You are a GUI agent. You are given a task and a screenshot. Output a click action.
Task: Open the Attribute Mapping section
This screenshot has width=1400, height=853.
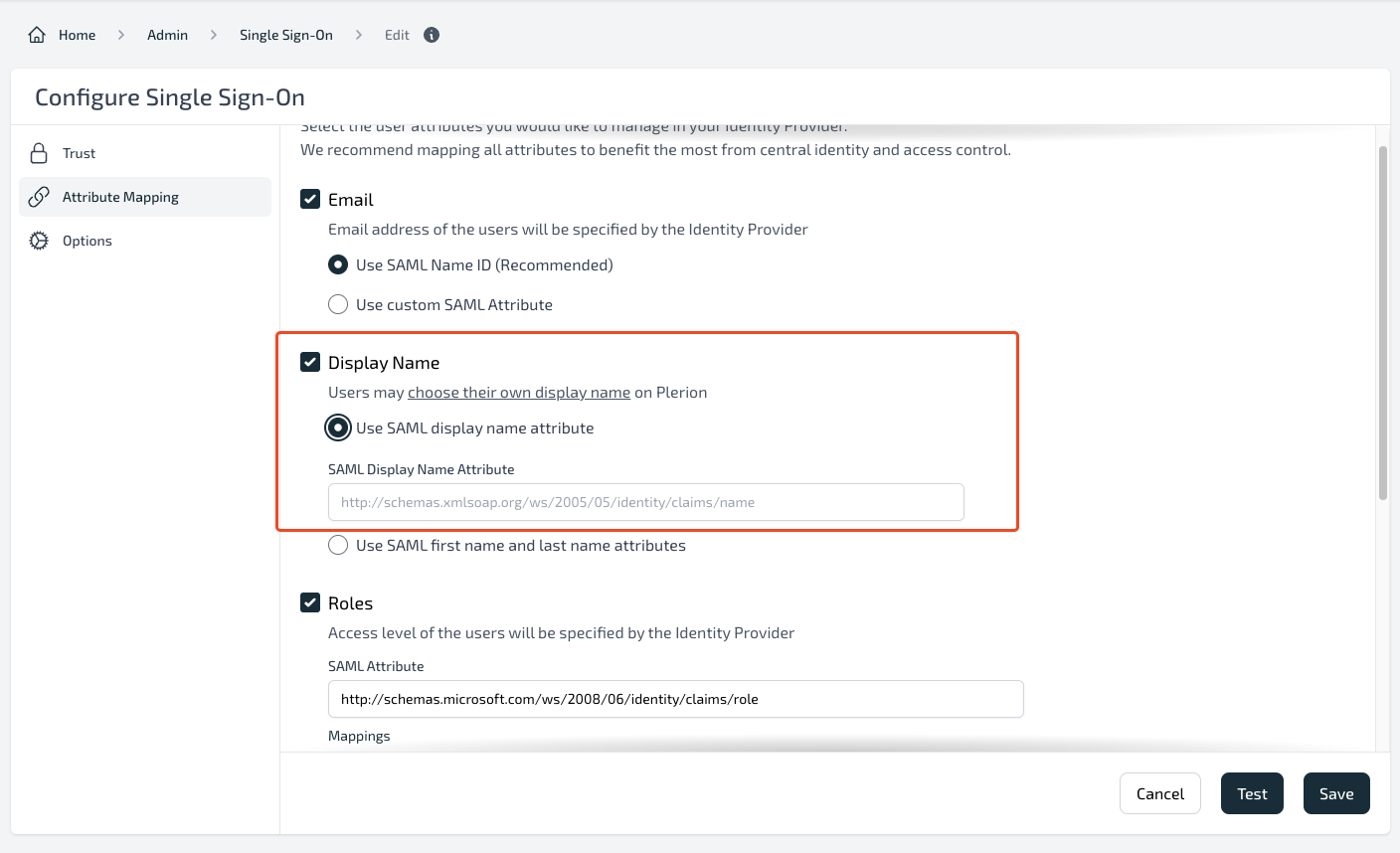click(145, 197)
